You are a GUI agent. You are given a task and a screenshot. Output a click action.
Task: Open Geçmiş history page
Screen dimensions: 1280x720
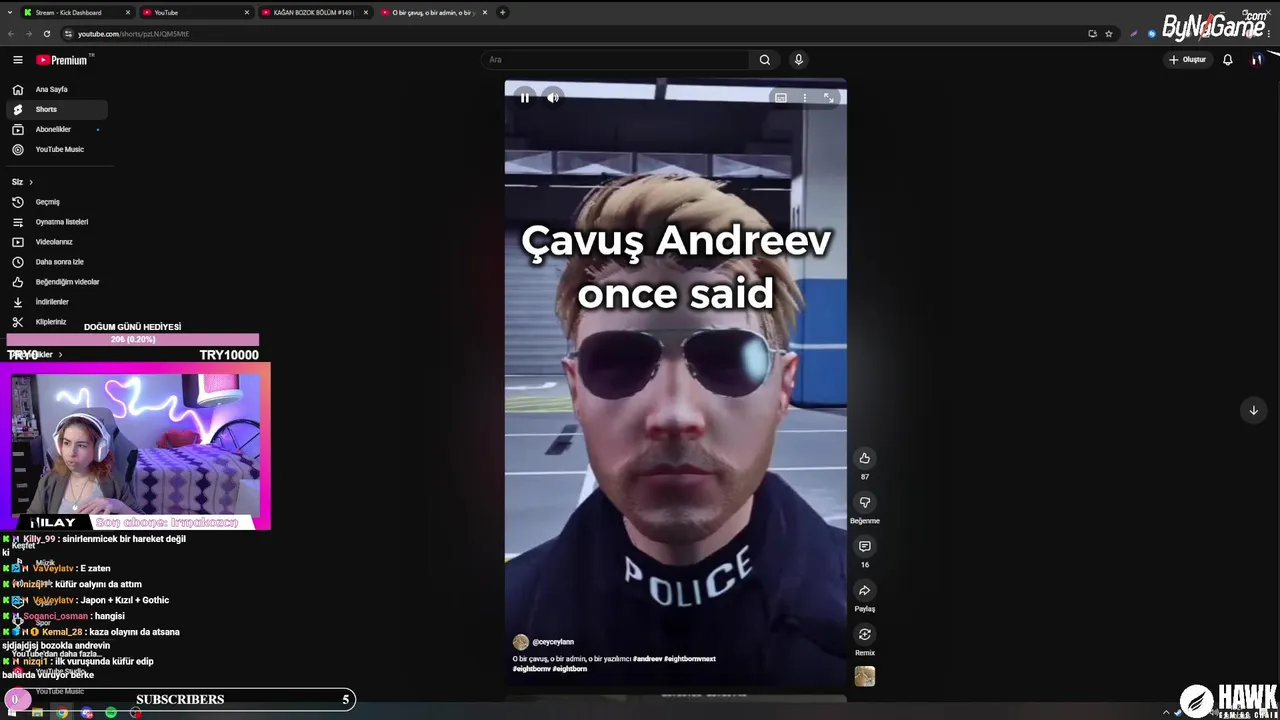coord(56,202)
